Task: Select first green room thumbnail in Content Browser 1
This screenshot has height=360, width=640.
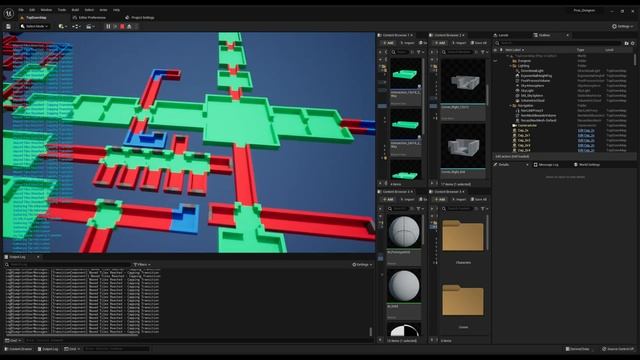Action: point(405,74)
